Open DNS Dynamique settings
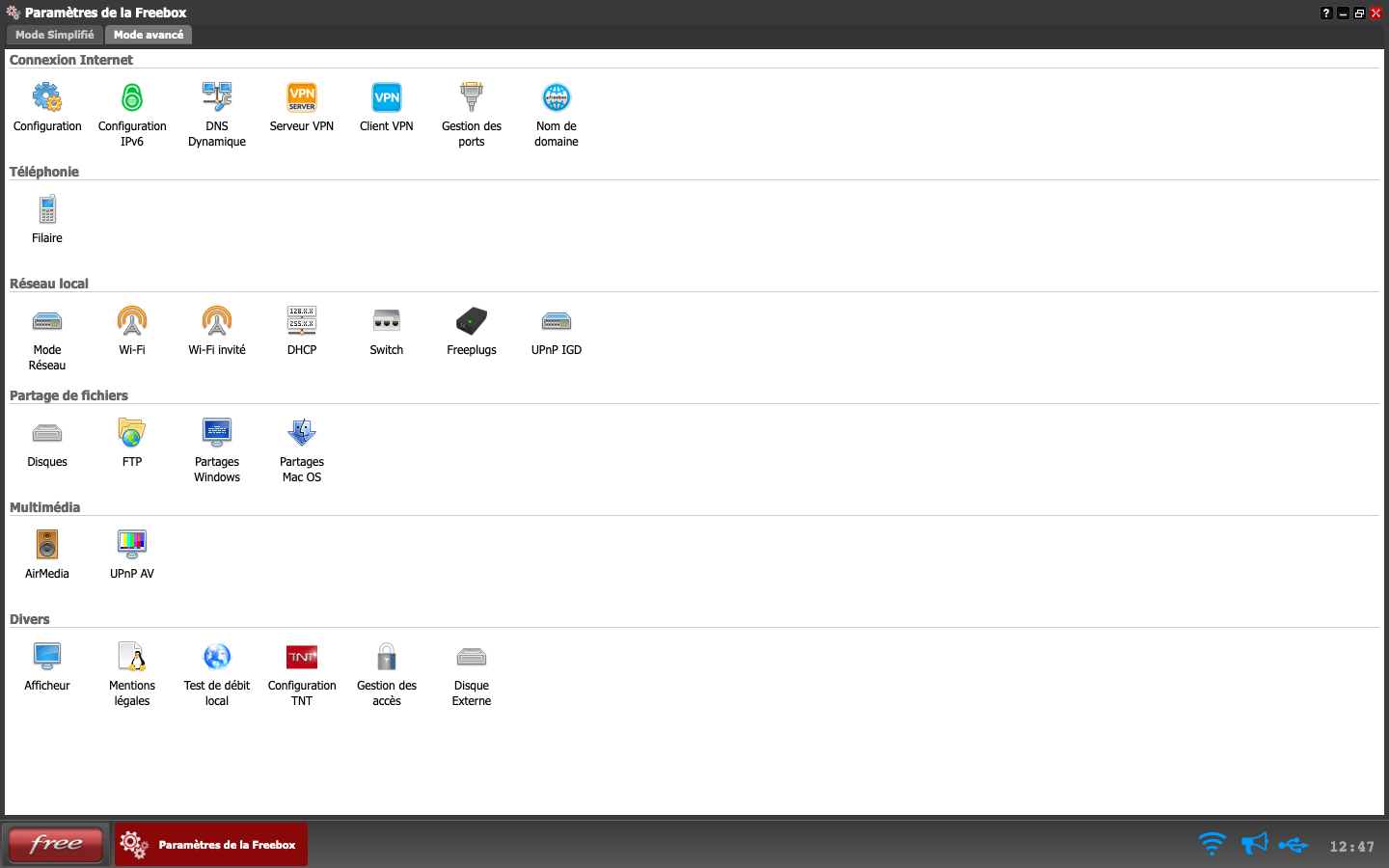 [217, 114]
